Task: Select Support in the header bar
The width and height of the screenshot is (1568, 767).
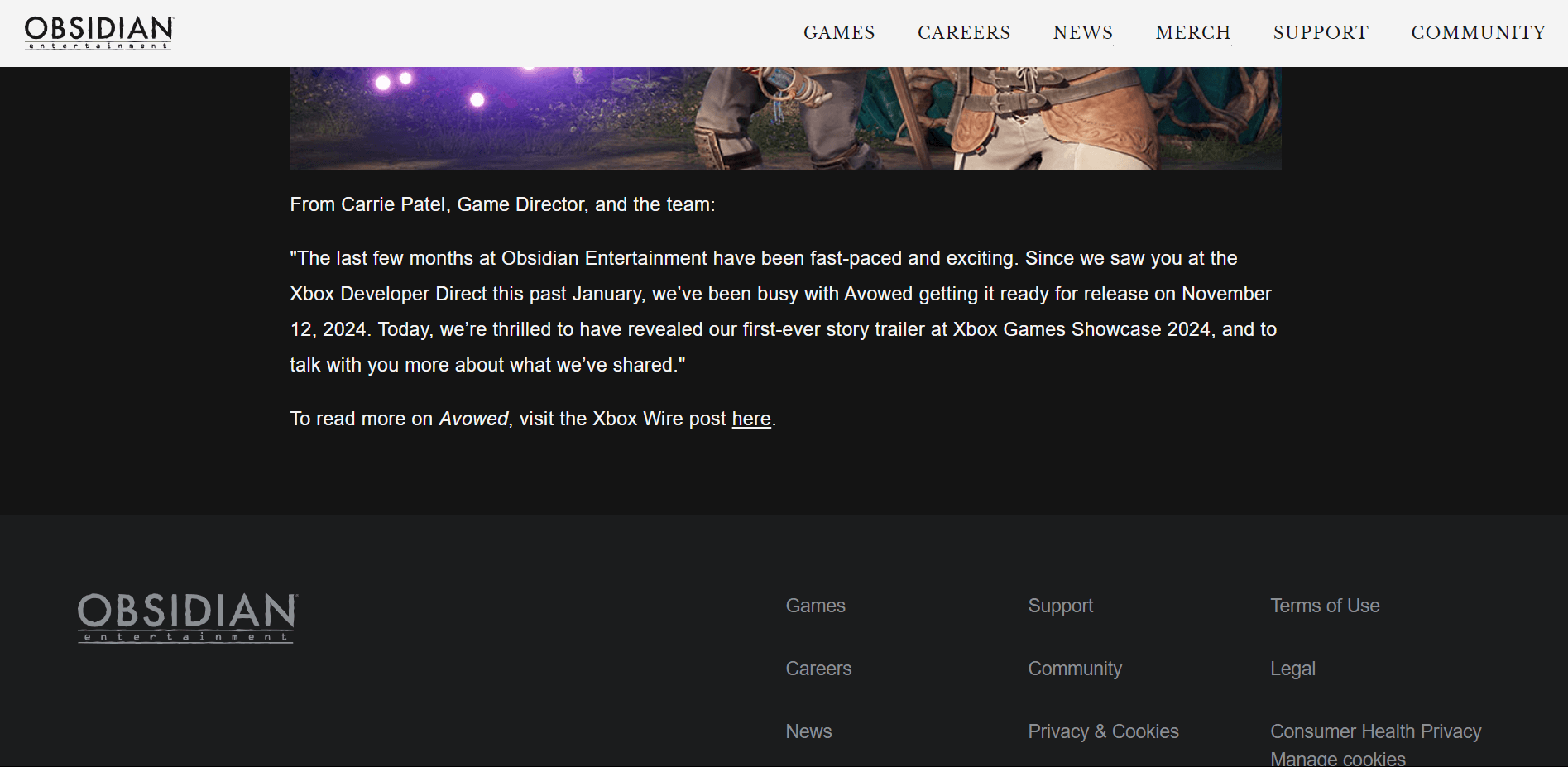Action: click(x=1321, y=33)
